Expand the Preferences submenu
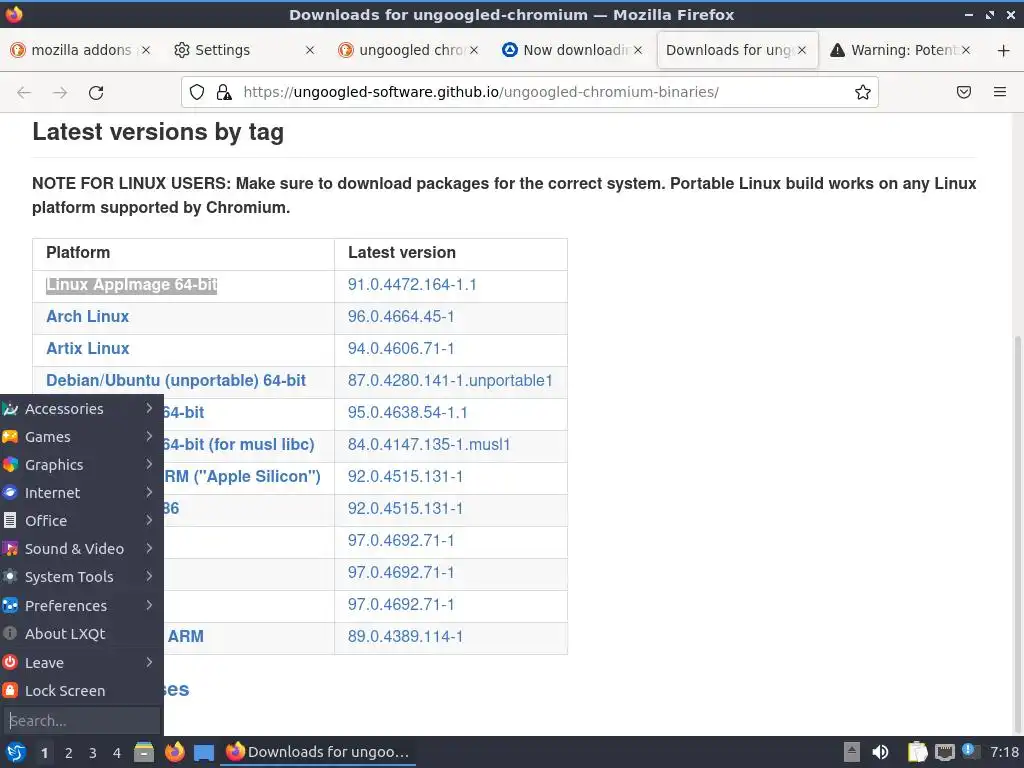This screenshot has width=1024, height=768. (x=82, y=606)
